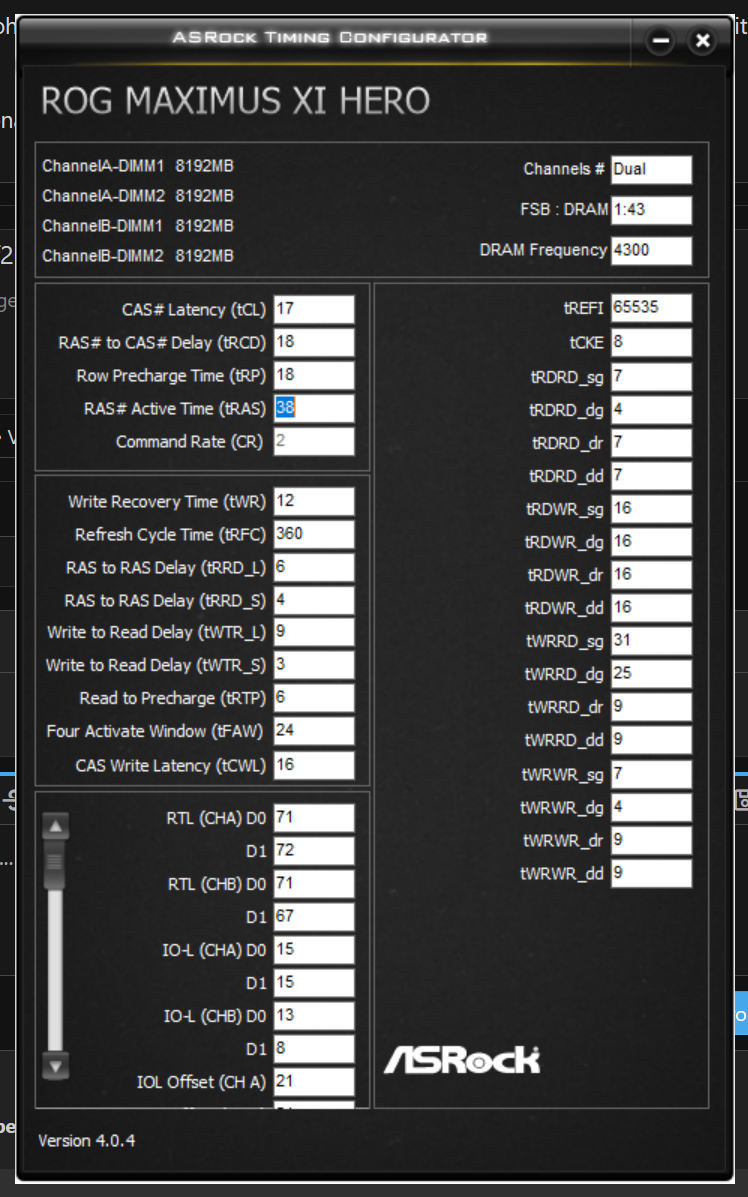Click the Version 4.0.4 label
Image resolution: width=748 pixels, height=1197 pixels.
point(87,1141)
